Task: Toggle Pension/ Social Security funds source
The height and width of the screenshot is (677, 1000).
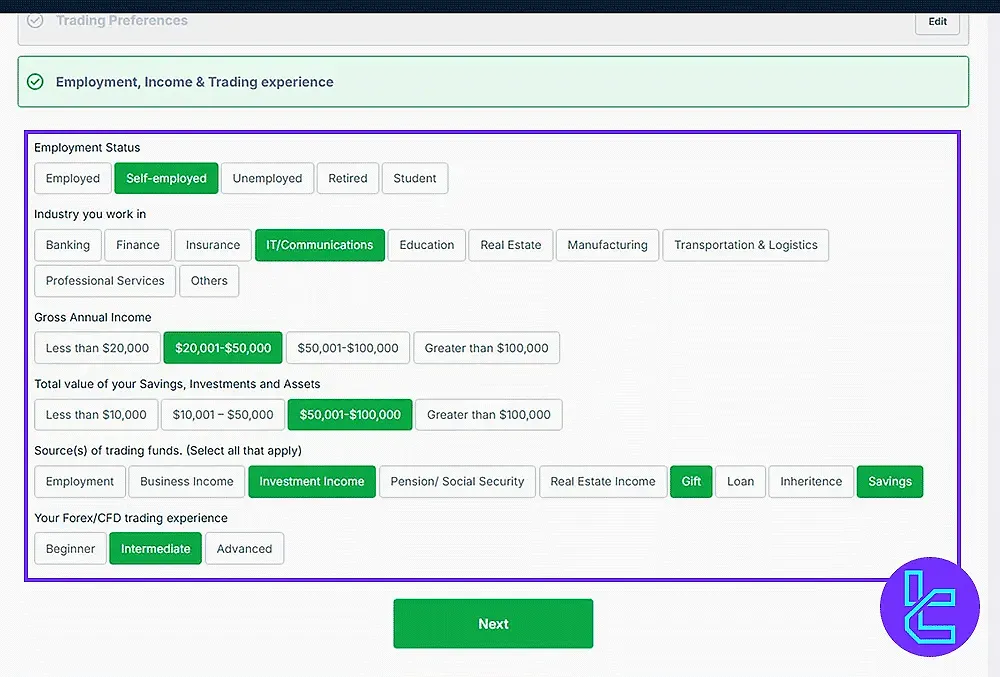Action: [x=457, y=482]
